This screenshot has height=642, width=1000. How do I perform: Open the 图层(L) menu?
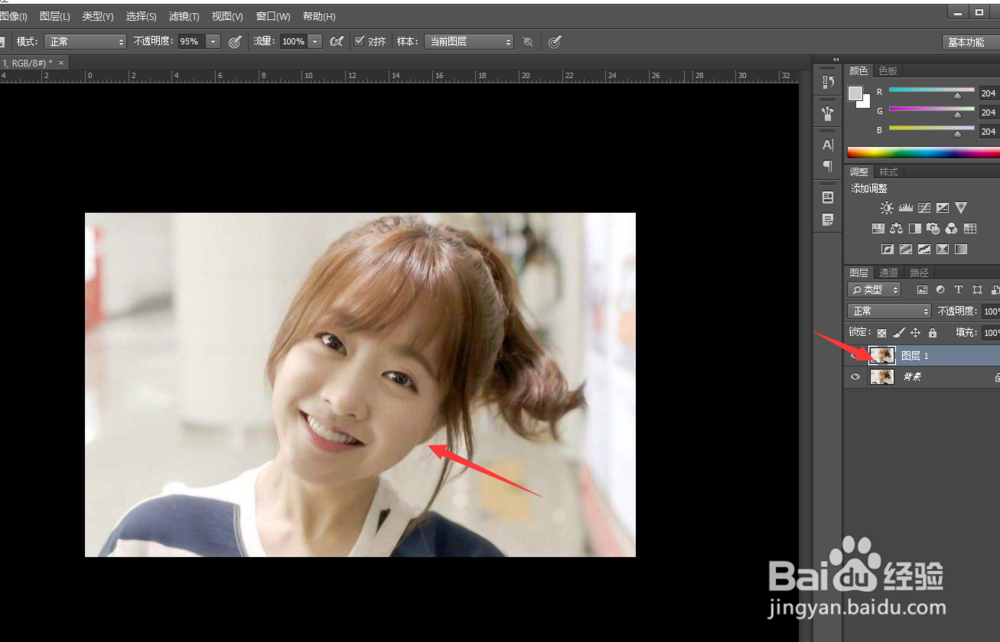click(x=55, y=17)
